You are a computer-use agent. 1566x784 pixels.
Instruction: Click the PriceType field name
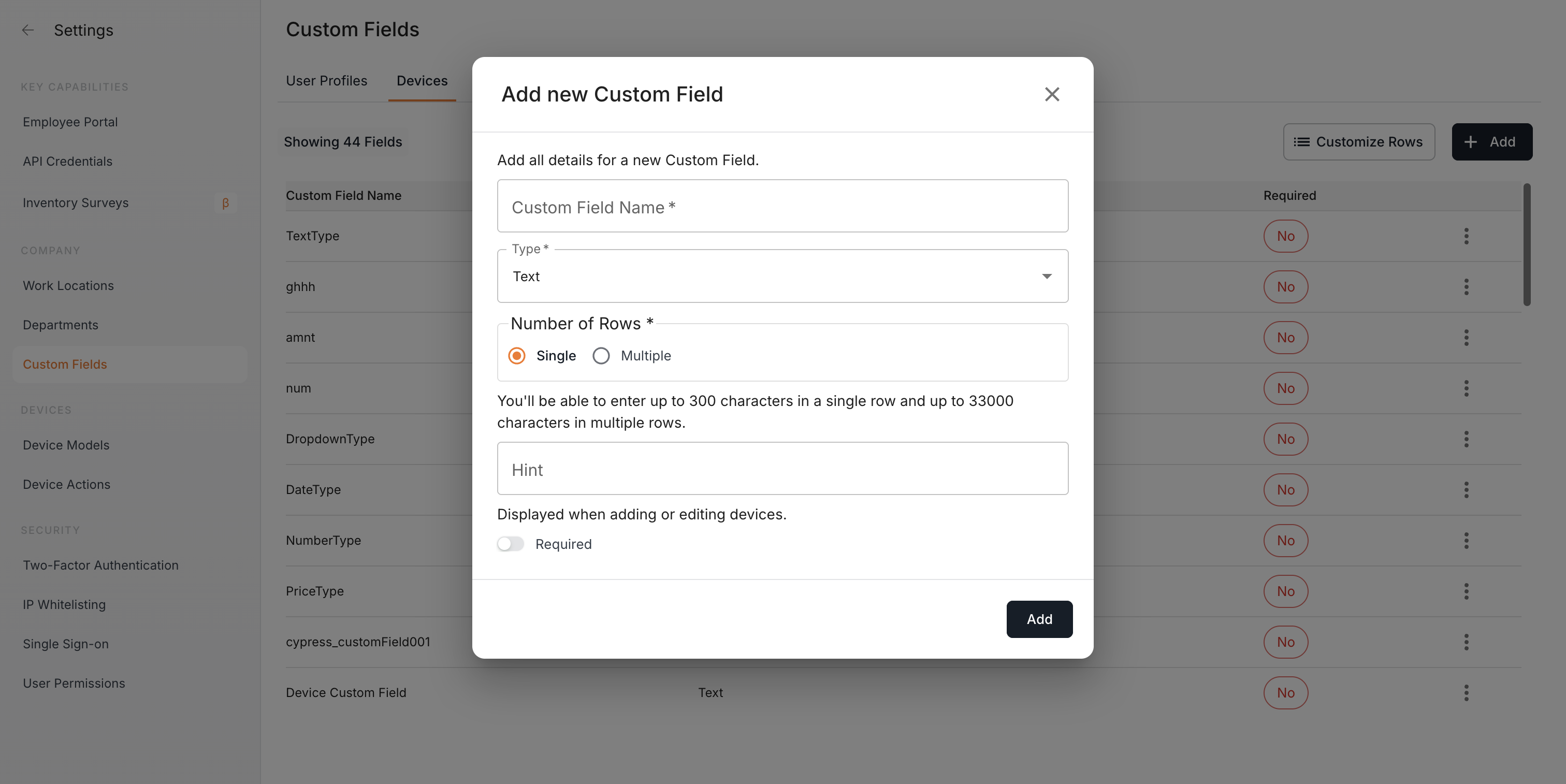click(x=315, y=591)
